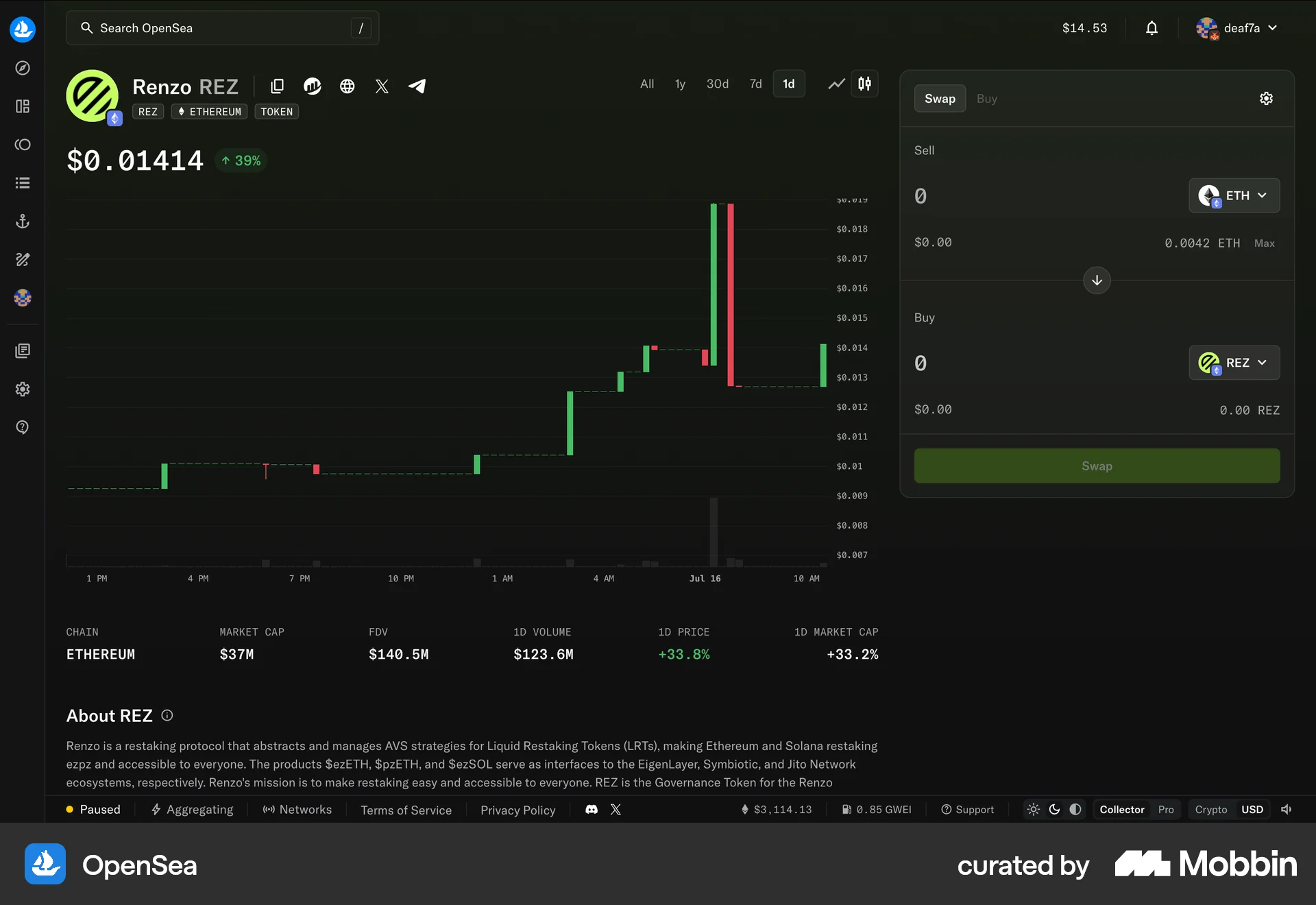Switch to the Buy tab in swap panel
1316x905 pixels.
987,98
